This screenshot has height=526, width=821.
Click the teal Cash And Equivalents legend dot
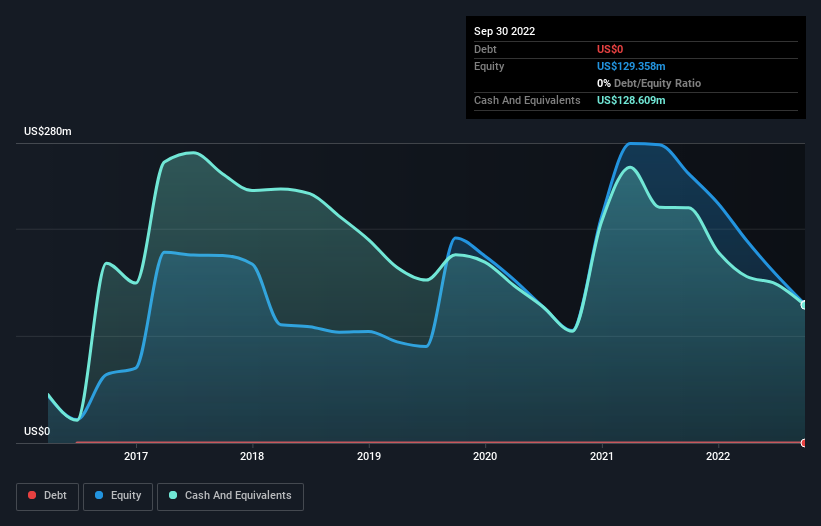click(173, 495)
